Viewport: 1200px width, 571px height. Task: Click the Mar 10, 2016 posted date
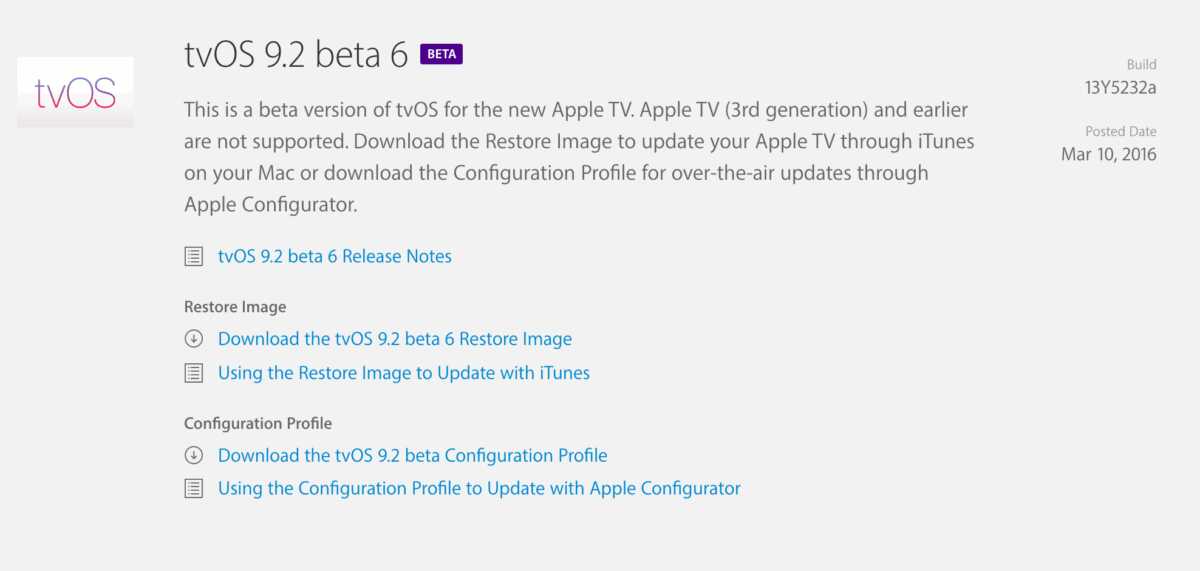(x=1108, y=155)
